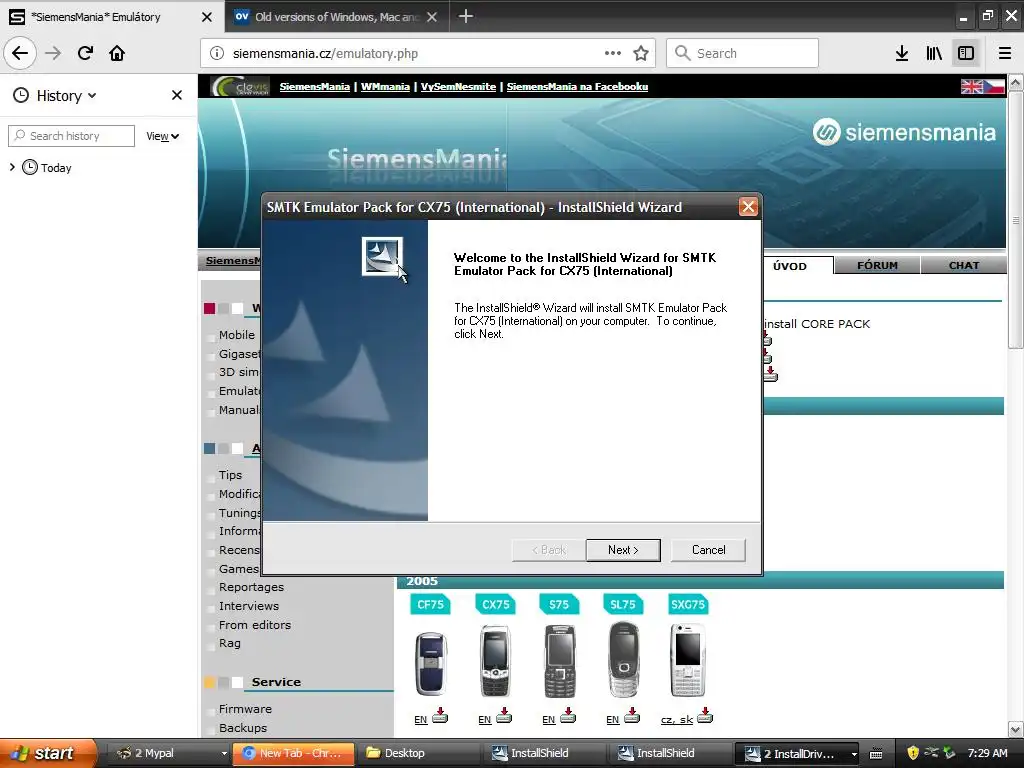
Task: Download CF75 emulator via disk icon
Action: click(x=440, y=716)
